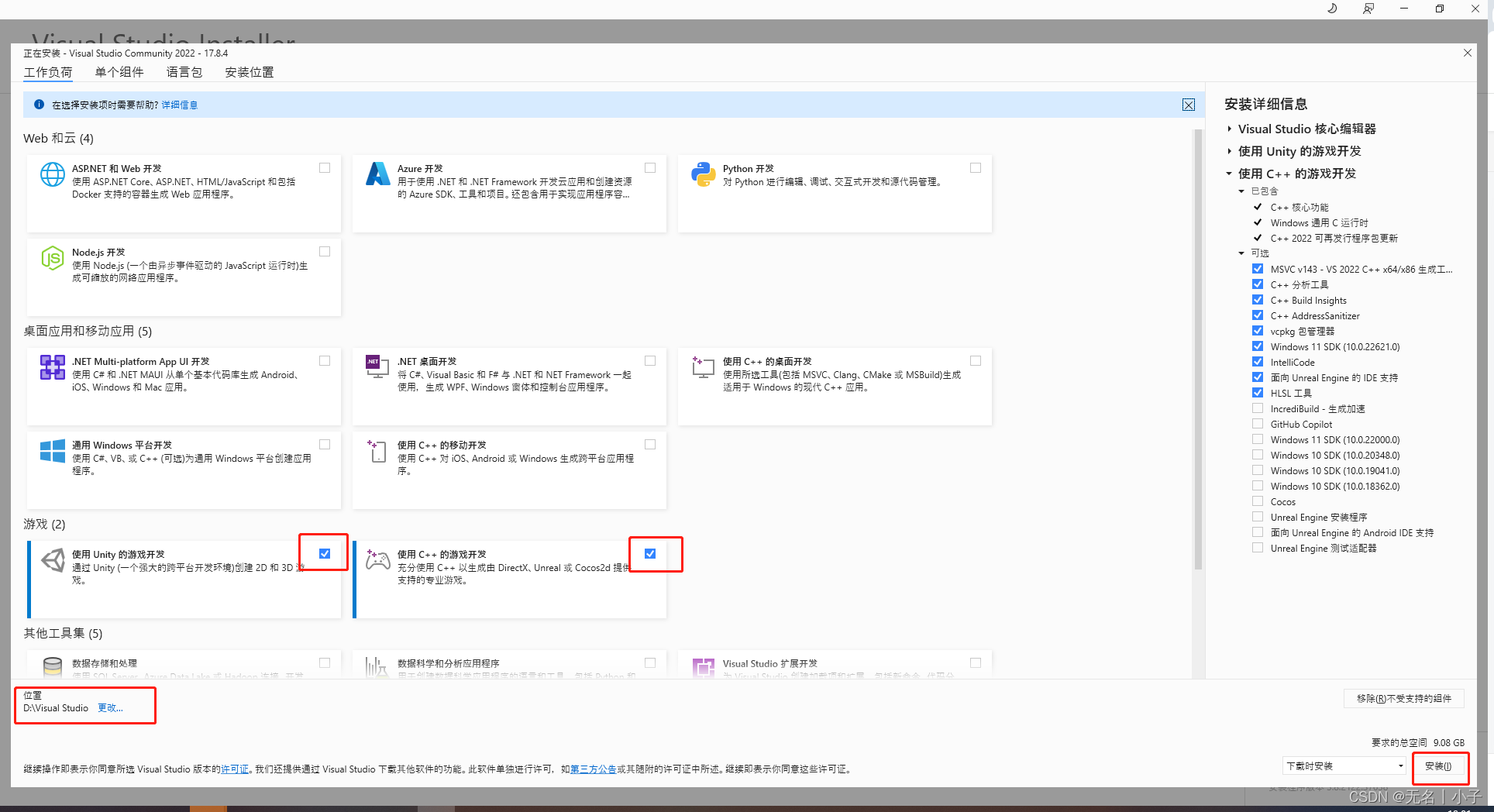Toggle the night mode moon icon
Viewport: 1494px width, 812px height.
pos(1332,9)
